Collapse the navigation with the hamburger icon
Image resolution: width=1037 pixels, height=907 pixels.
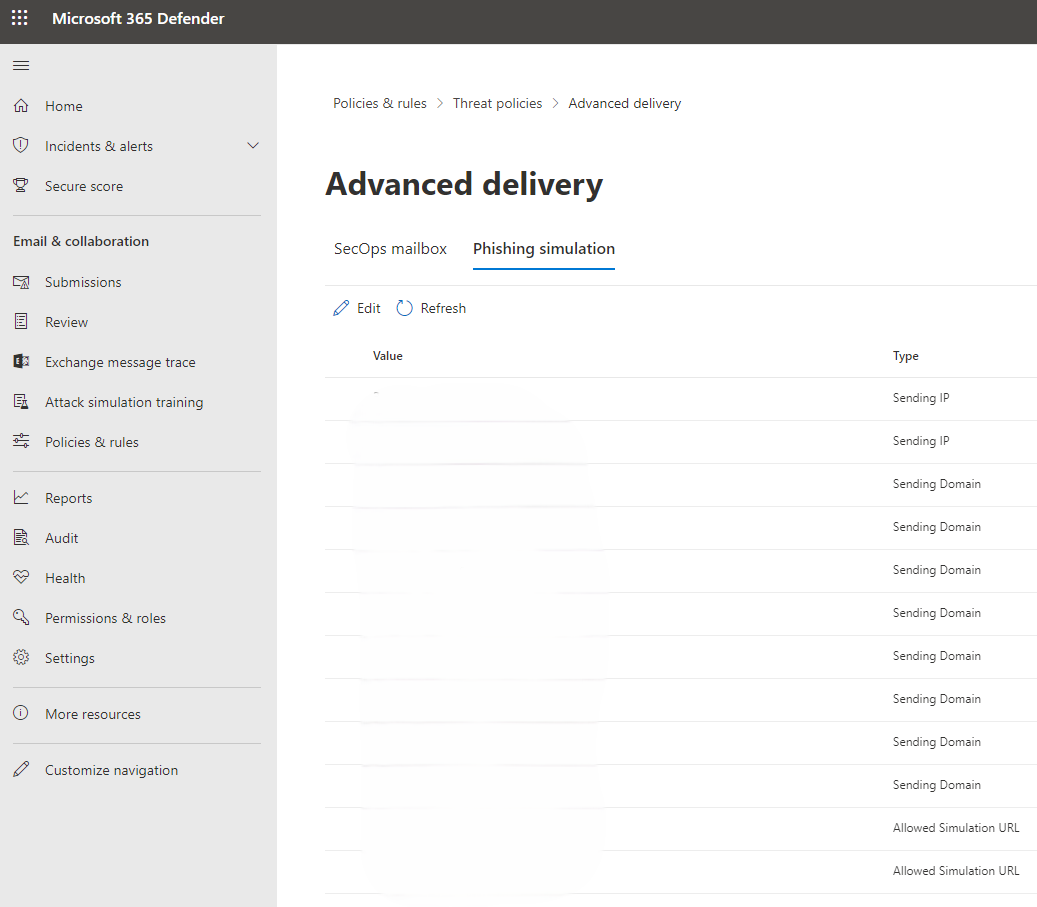(21, 65)
